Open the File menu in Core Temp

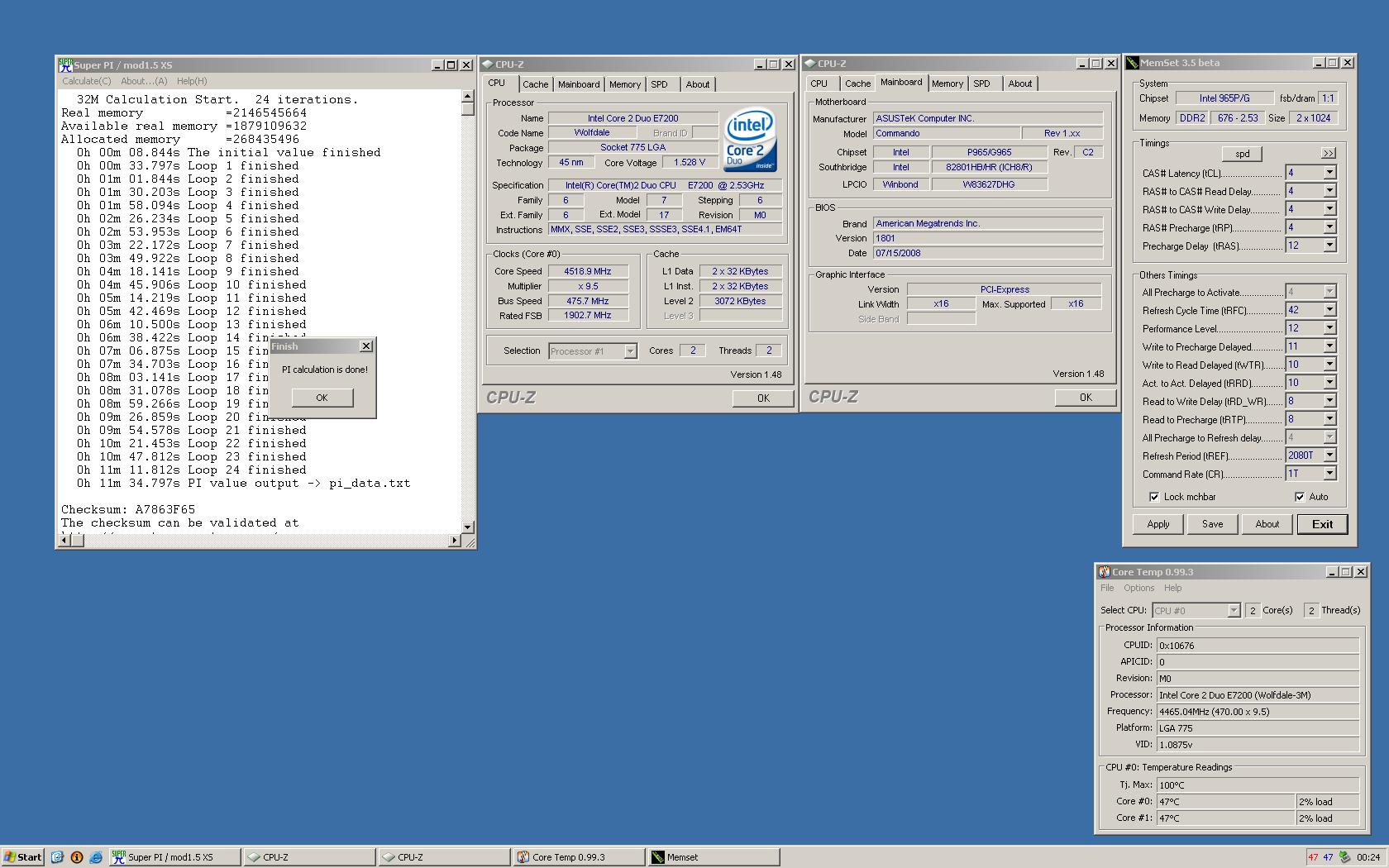[1107, 588]
